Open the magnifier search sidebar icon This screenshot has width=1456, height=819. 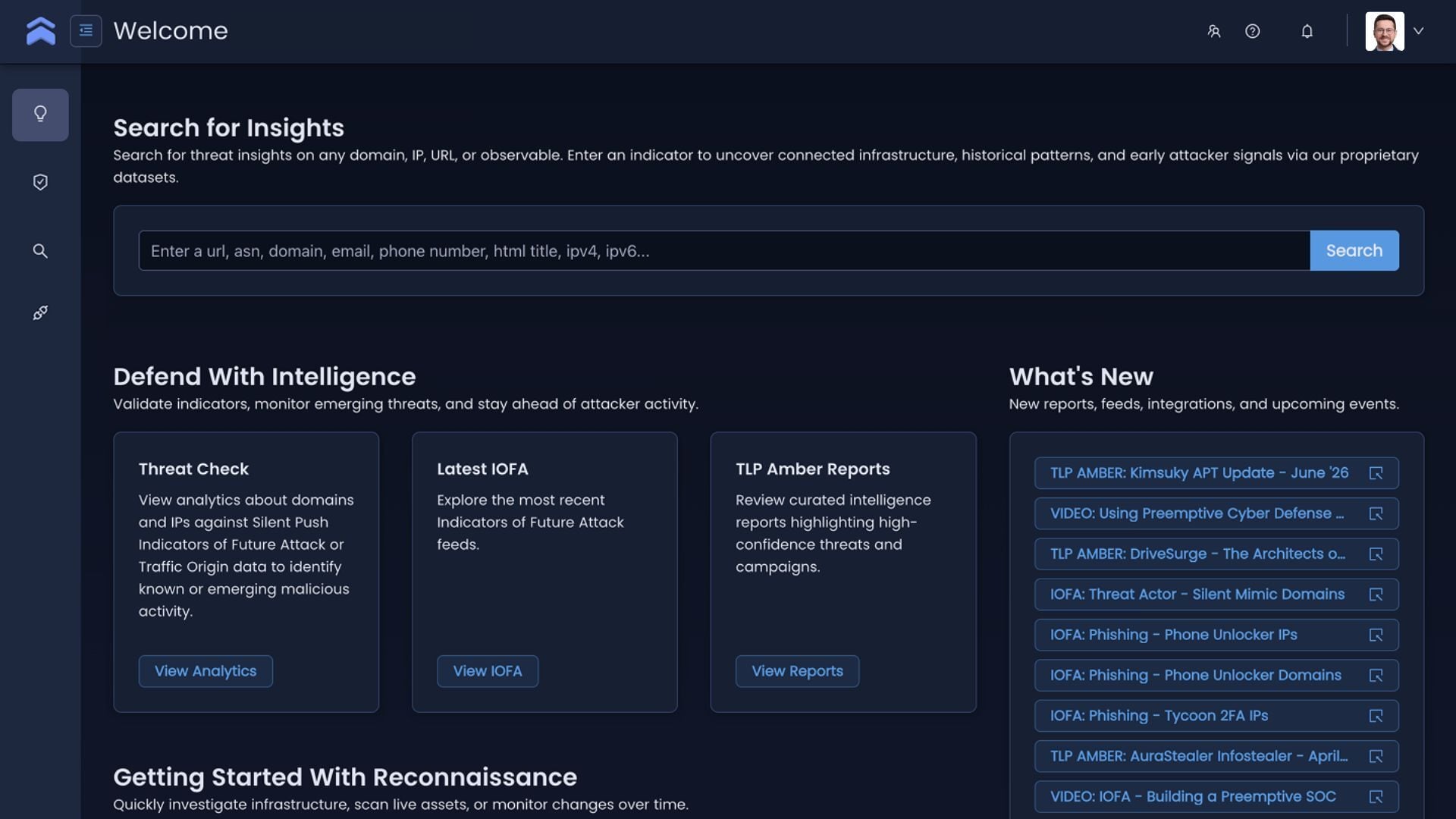[x=40, y=251]
